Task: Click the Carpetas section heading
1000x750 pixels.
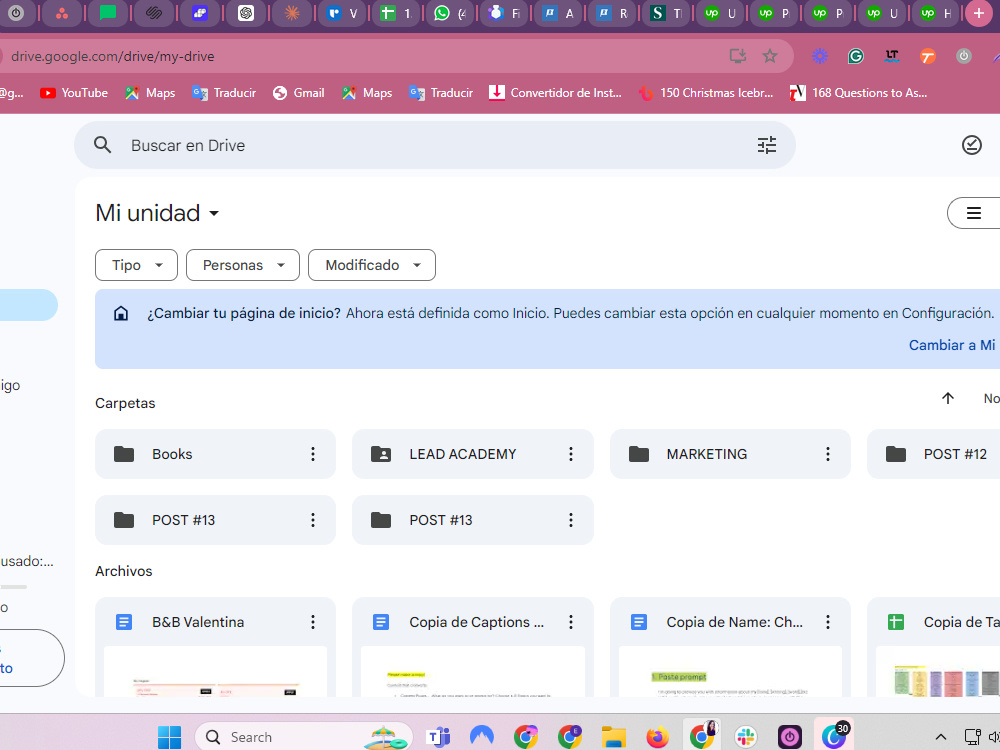Action: (x=125, y=403)
